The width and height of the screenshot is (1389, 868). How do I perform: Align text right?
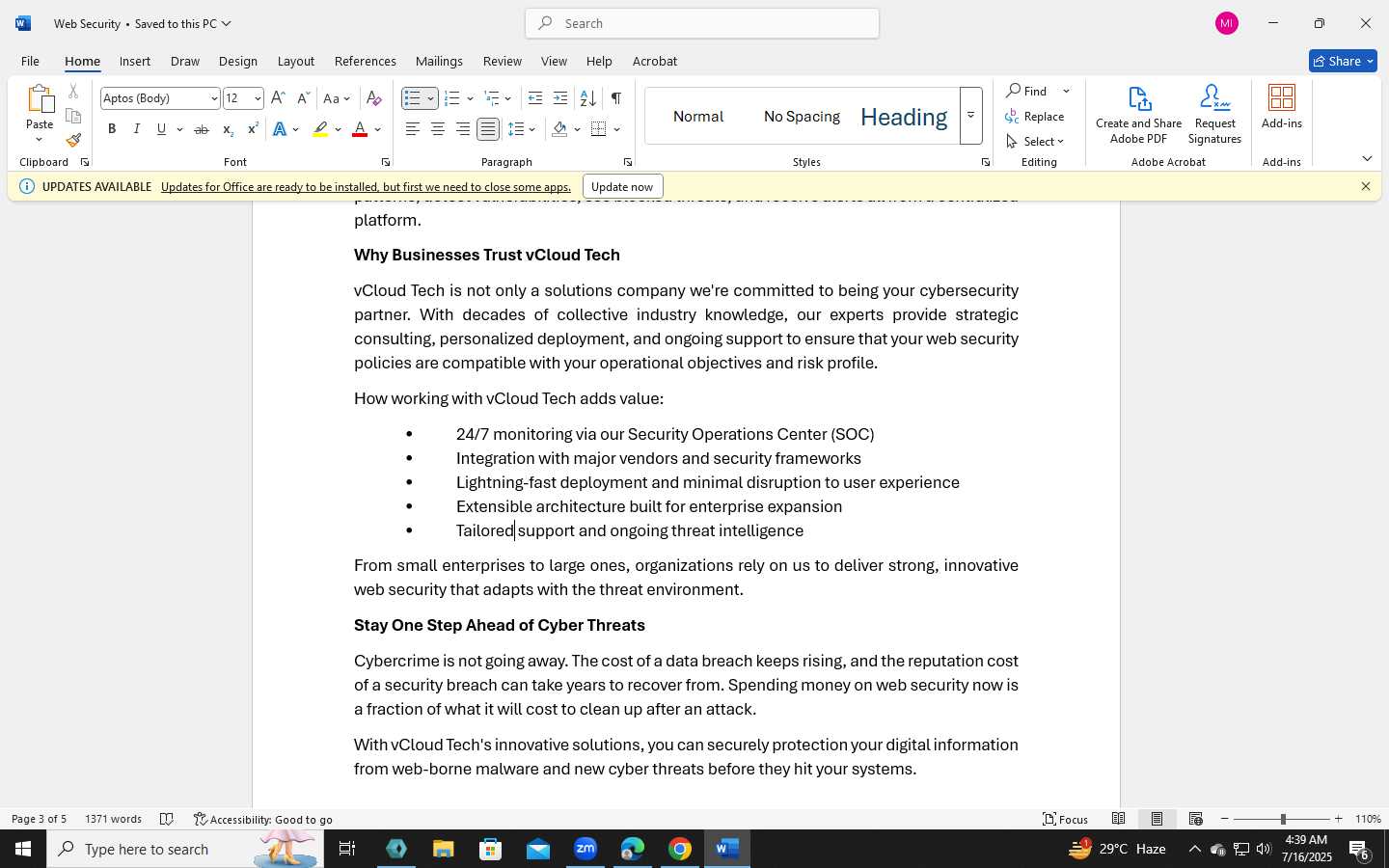pos(463,129)
